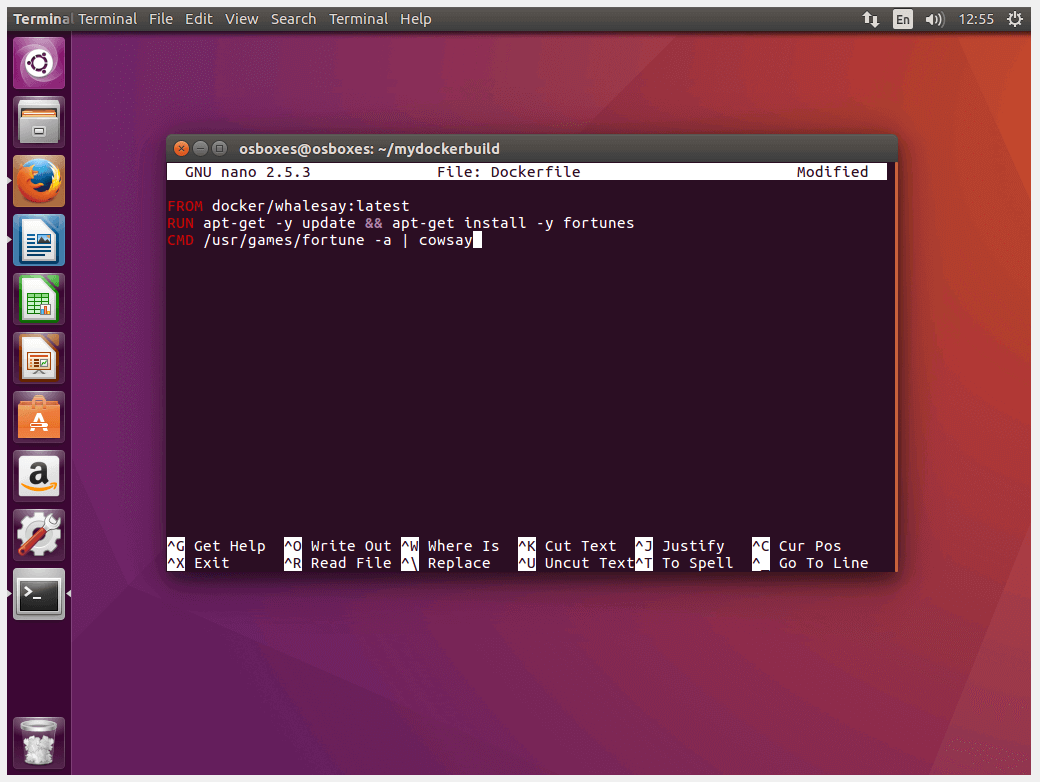The width and height of the screenshot is (1040, 782).
Task: Click the Ubuntu Dash button
Action: point(38,62)
